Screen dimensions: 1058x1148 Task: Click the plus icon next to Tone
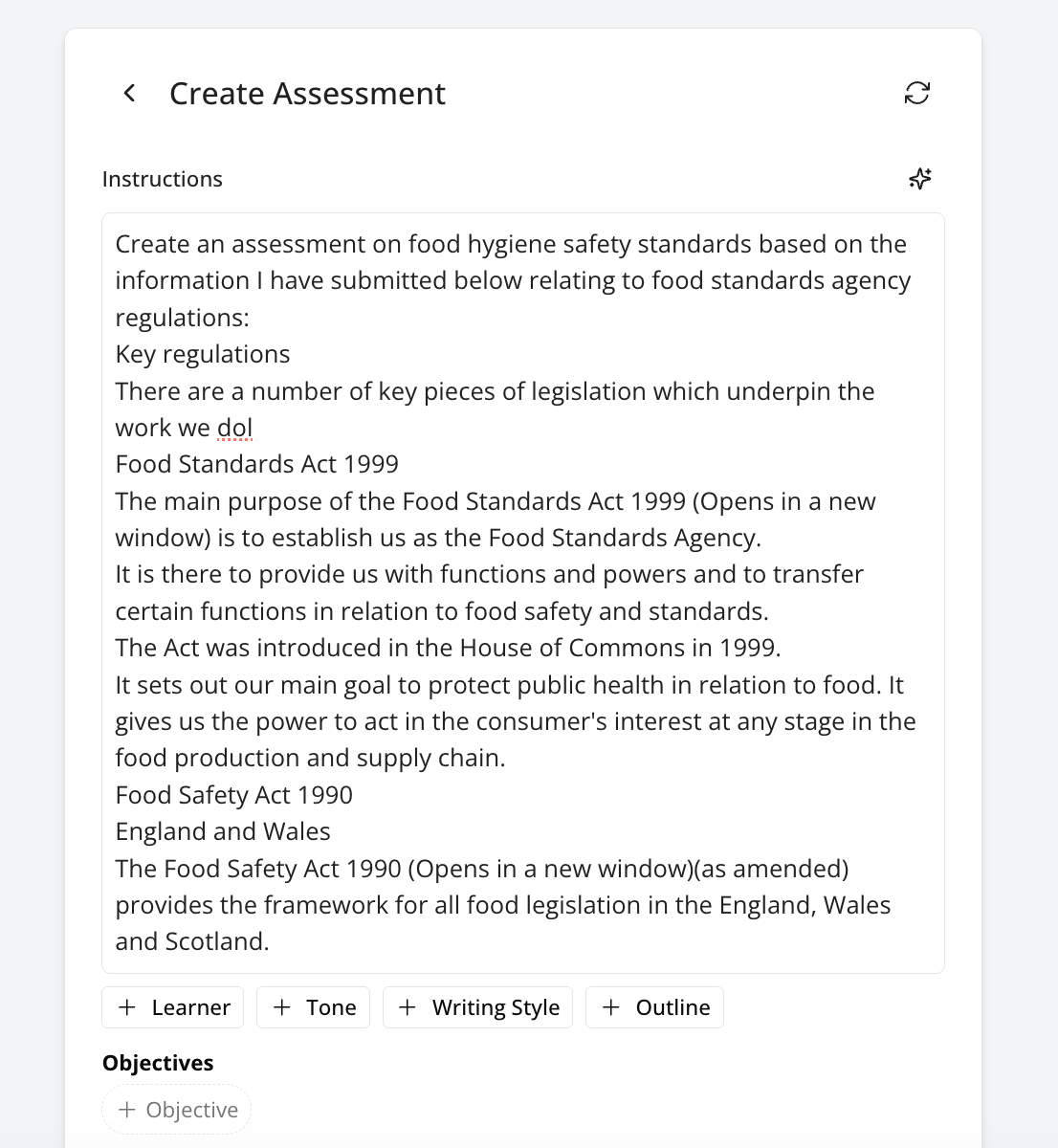(282, 1007)
